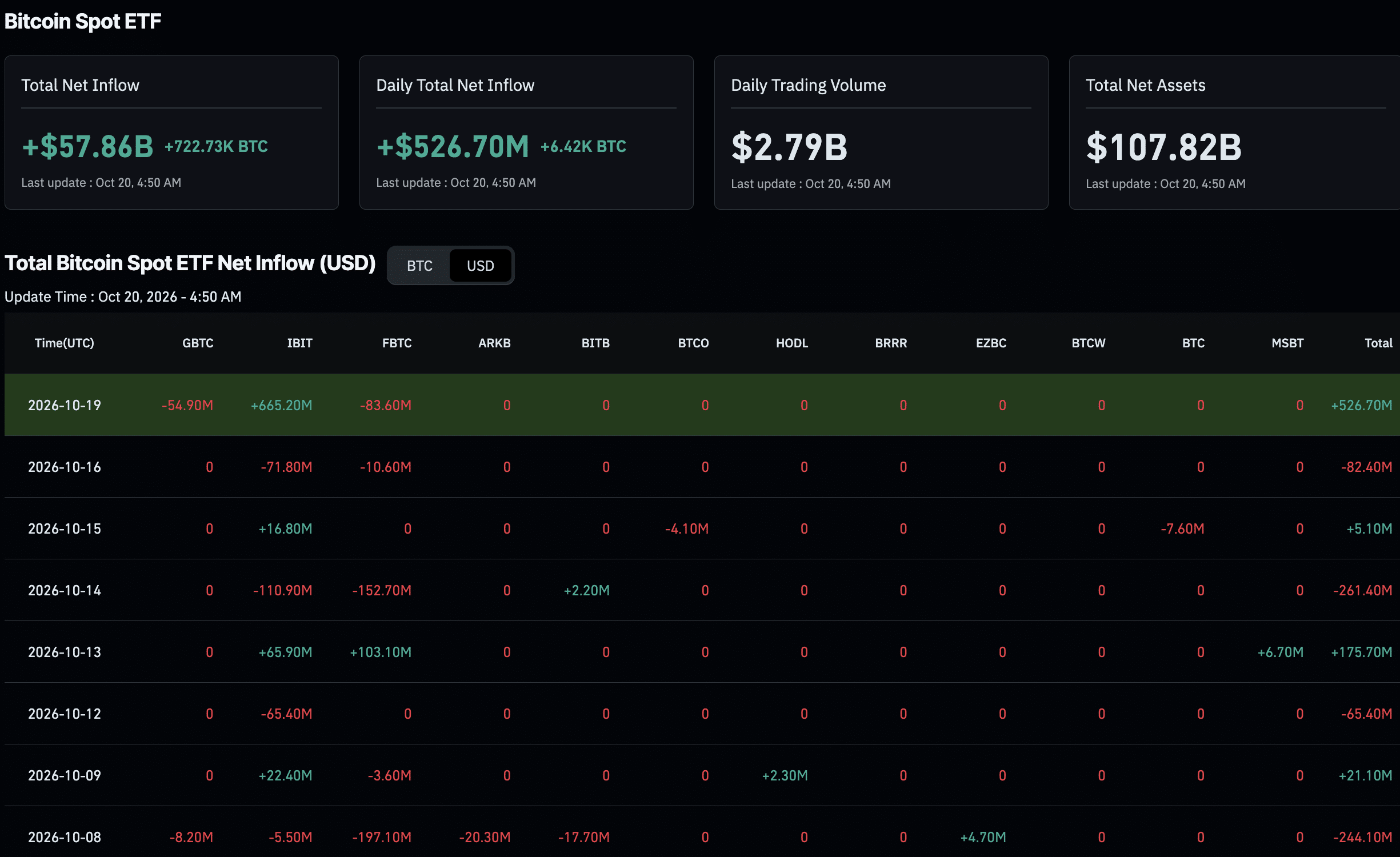The image size is (1400, 857).
Task: Click the MSBT column header
Action: pyautogui.click(x=1287, y=343)
